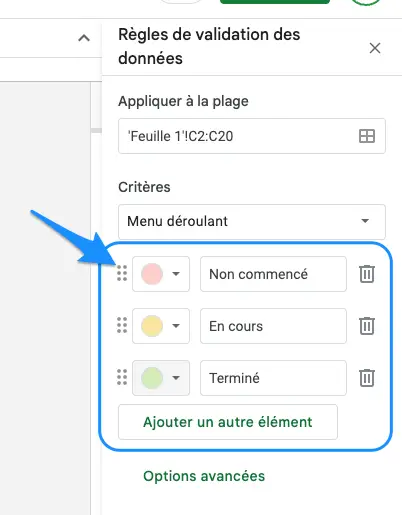Collapse the toolbar with the upward chevron
Image resolution: width=402 pixels, height=515 pixels.
click(x=84, y=38)
